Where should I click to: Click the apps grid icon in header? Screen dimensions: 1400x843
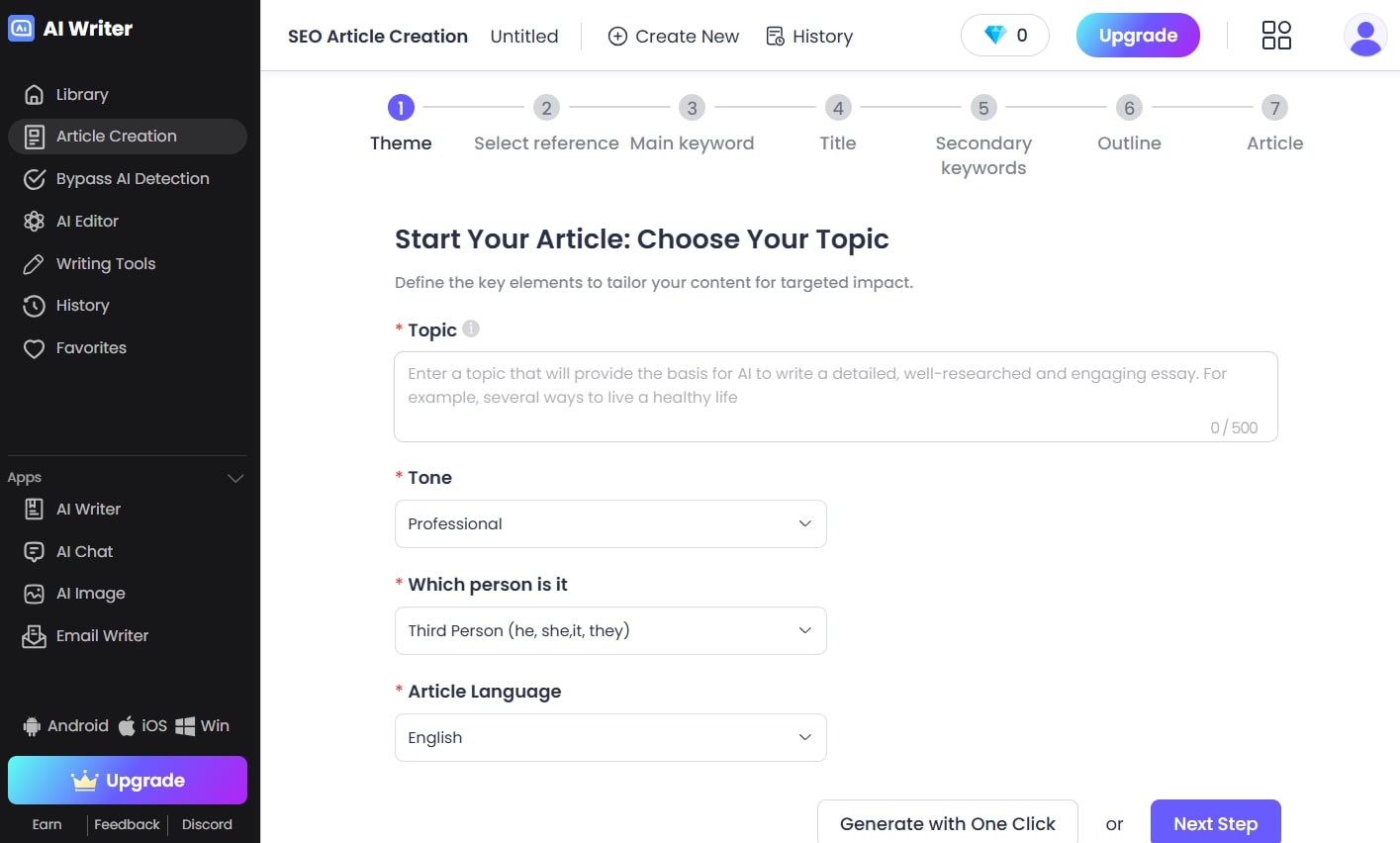1276,36
